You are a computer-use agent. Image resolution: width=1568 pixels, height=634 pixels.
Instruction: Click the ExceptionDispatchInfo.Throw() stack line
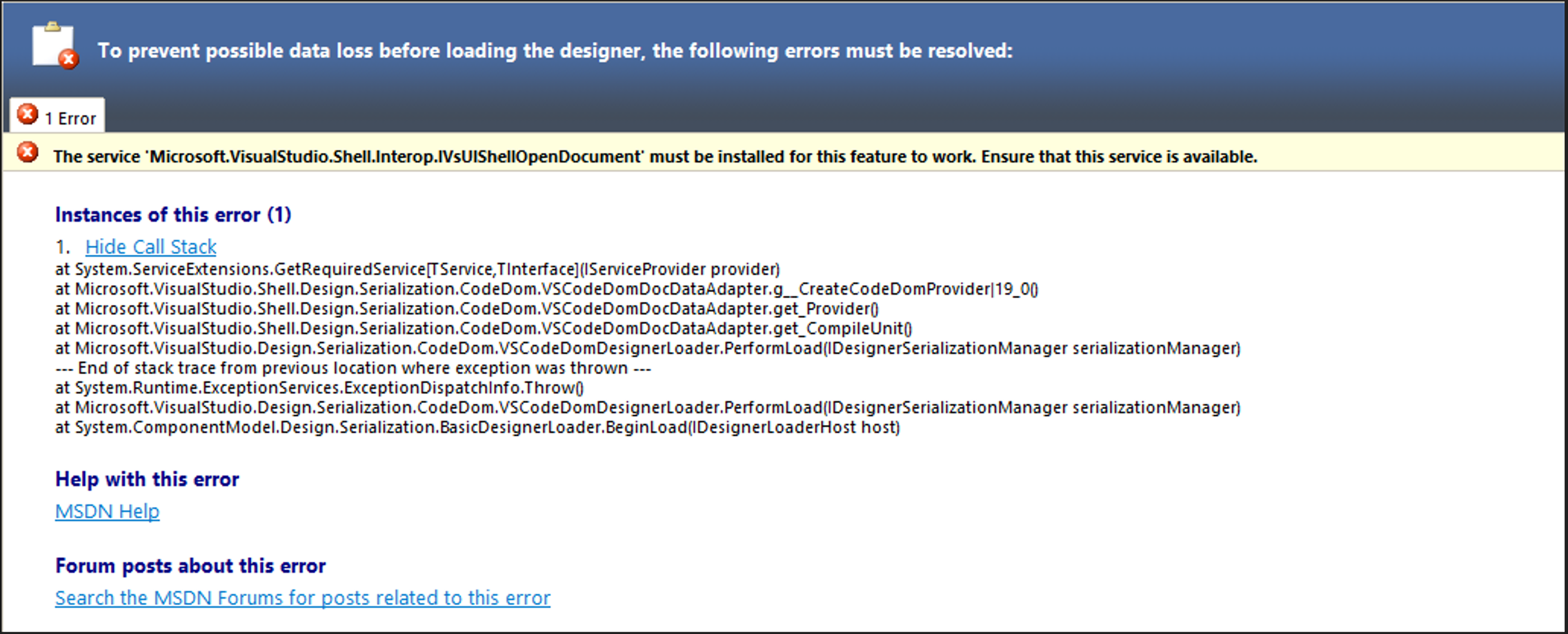click(320, 388)
